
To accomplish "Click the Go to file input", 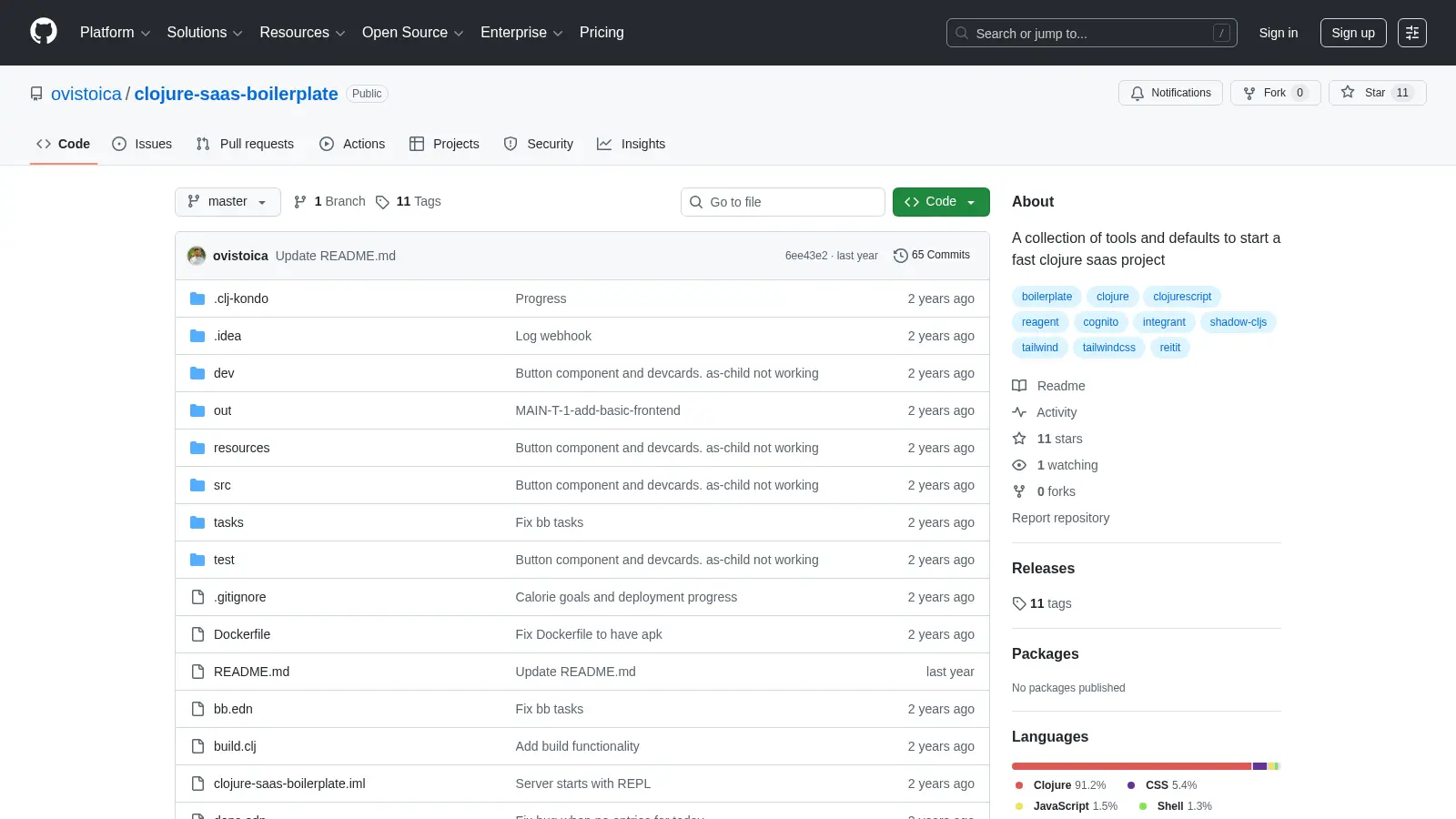I will click(783, 202).
